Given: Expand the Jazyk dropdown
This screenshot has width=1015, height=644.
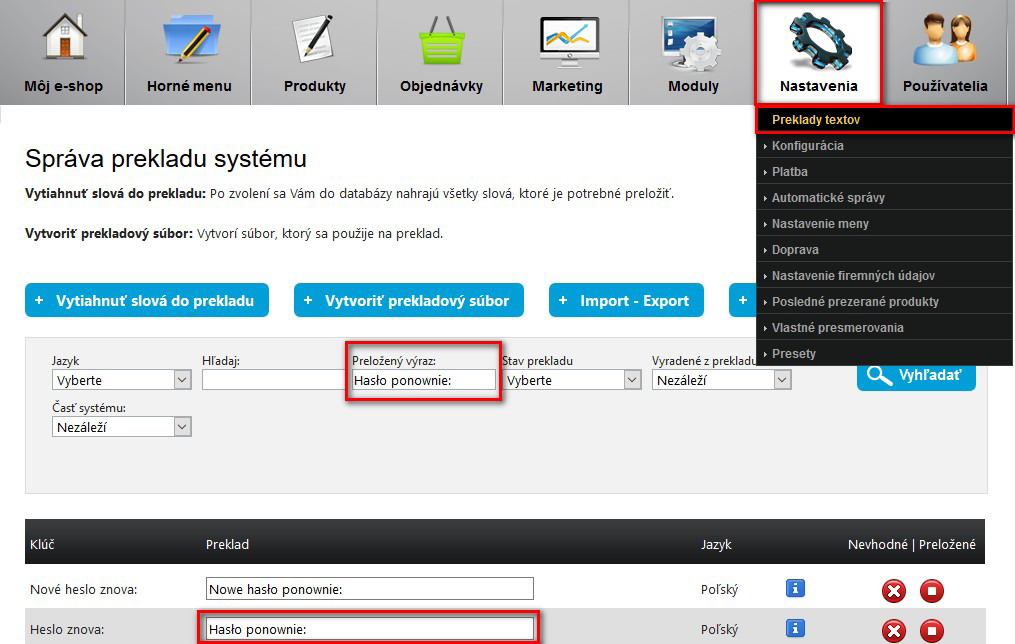Looking at the screenshot, I should coord(121,380).
